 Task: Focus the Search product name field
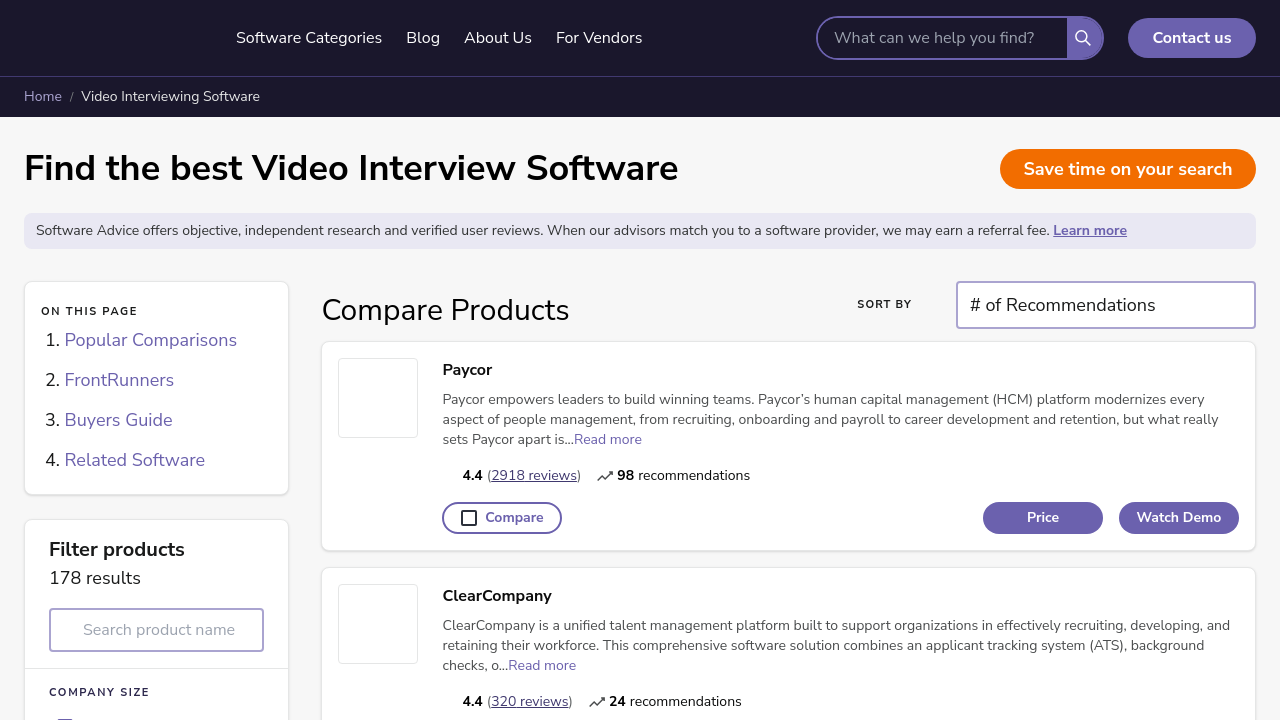[157, 630]
